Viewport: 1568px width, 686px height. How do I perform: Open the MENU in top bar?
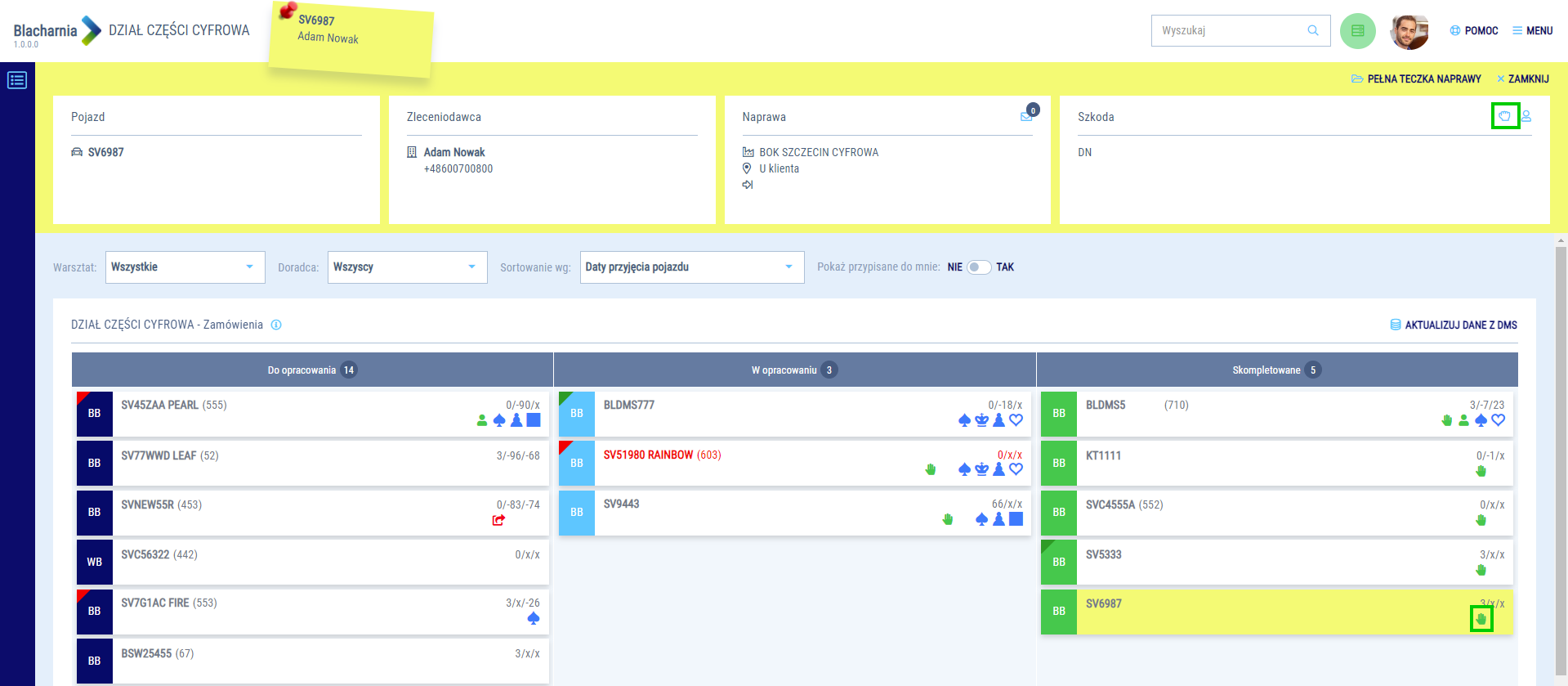point(1532,31)
